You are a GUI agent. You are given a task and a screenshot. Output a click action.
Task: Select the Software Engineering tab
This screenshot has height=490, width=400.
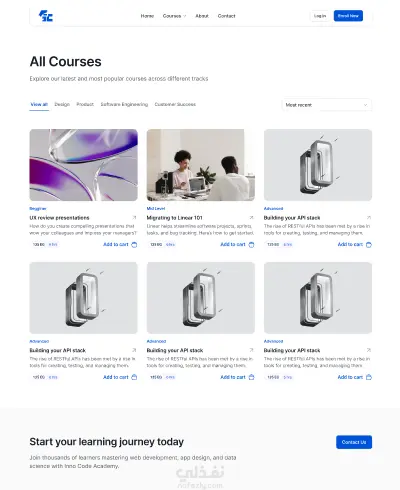click(124, 104)
